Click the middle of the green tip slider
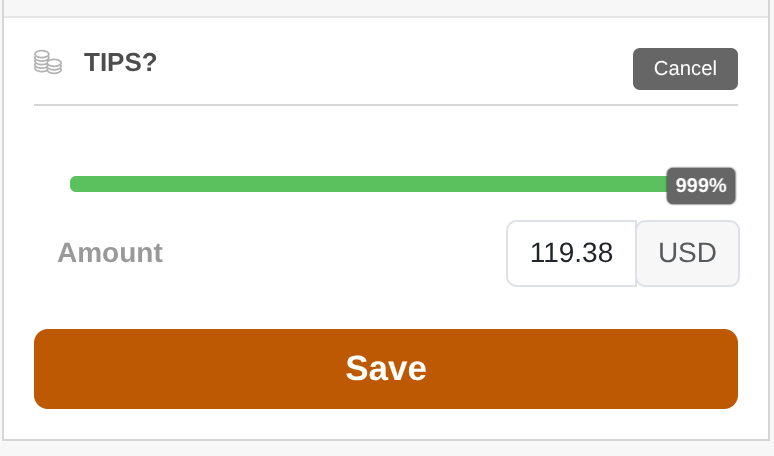This screenshot has height=456, width=774. [x=370, y=184]
